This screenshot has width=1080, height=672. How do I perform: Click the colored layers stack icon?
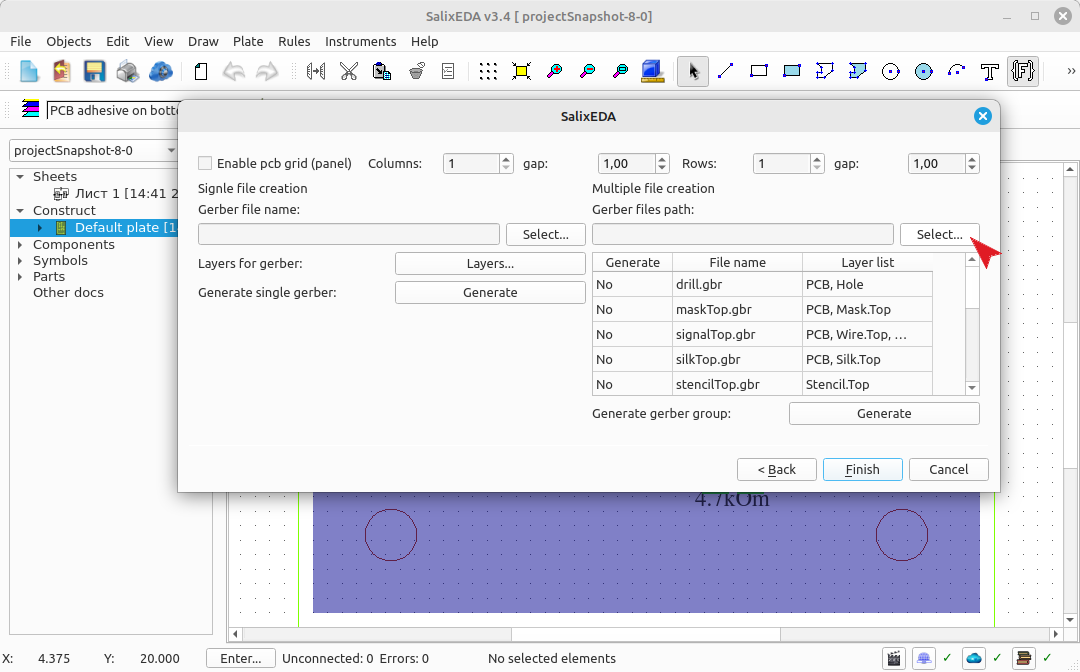(x=30, y=109)
